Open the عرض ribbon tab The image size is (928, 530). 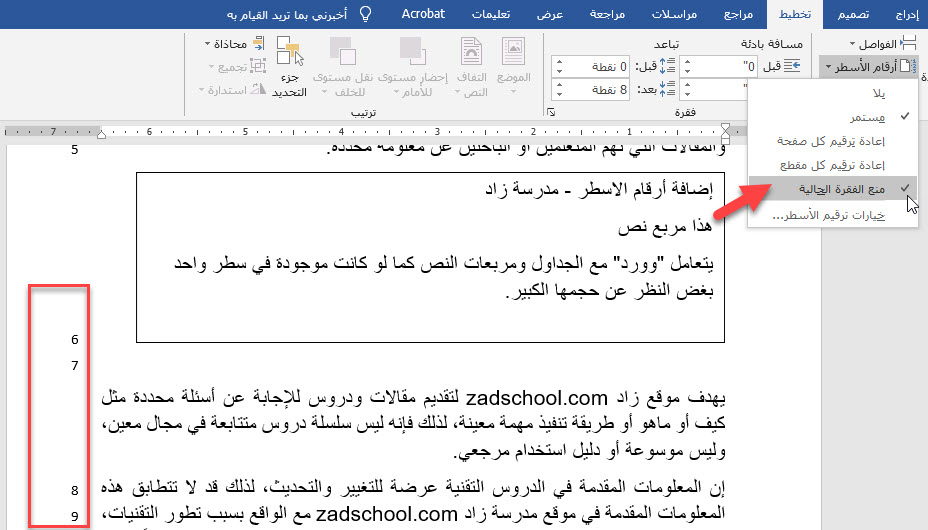(550, 14)
